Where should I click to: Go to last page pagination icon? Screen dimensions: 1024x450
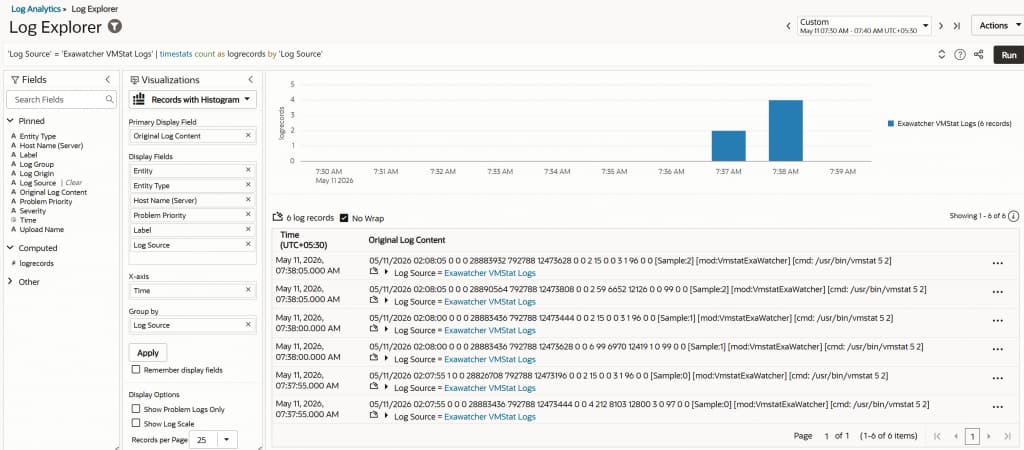1006,436
